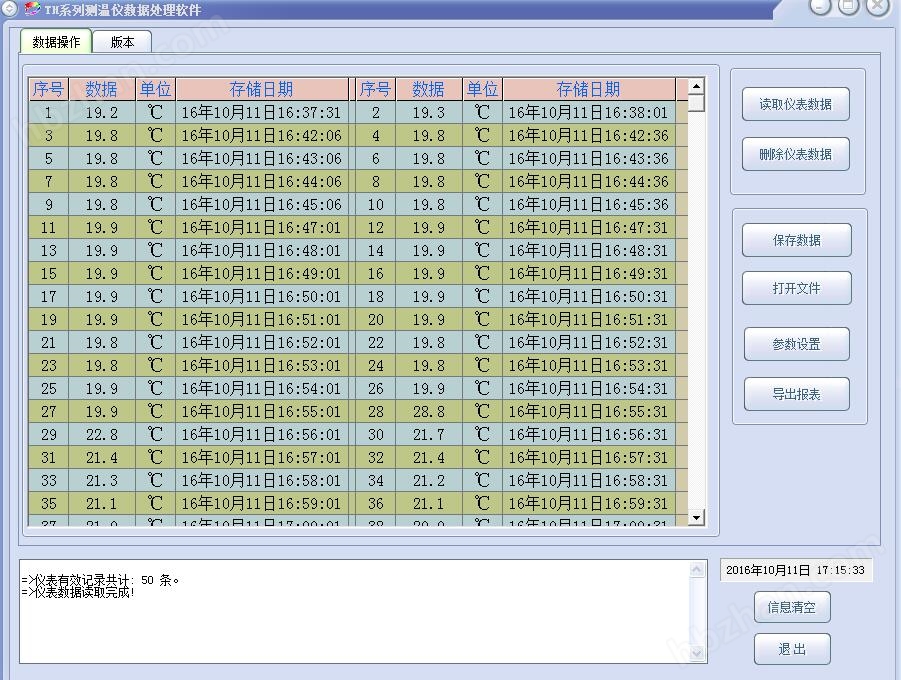Click the log box scrollbar down arrow

pyautogui.click(x=696, y=653)
